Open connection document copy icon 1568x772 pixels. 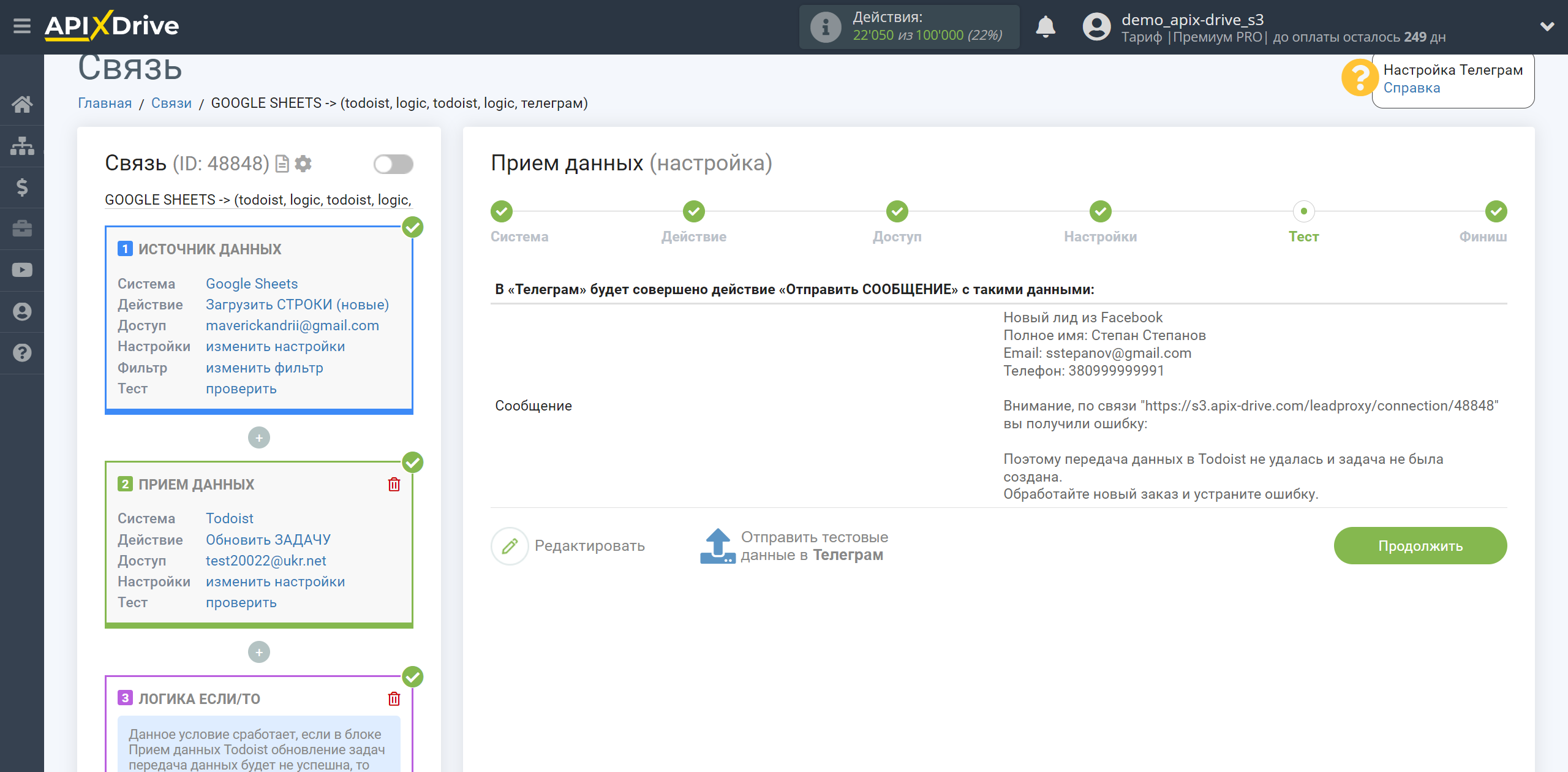(282, 164)
